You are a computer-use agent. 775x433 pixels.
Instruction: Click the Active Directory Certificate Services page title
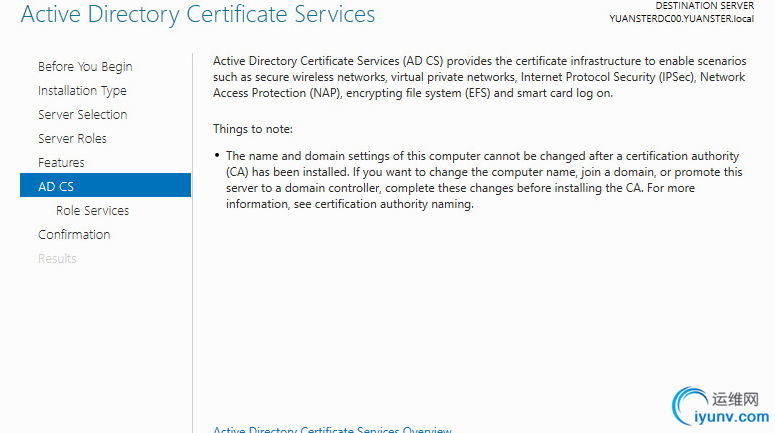198,15
